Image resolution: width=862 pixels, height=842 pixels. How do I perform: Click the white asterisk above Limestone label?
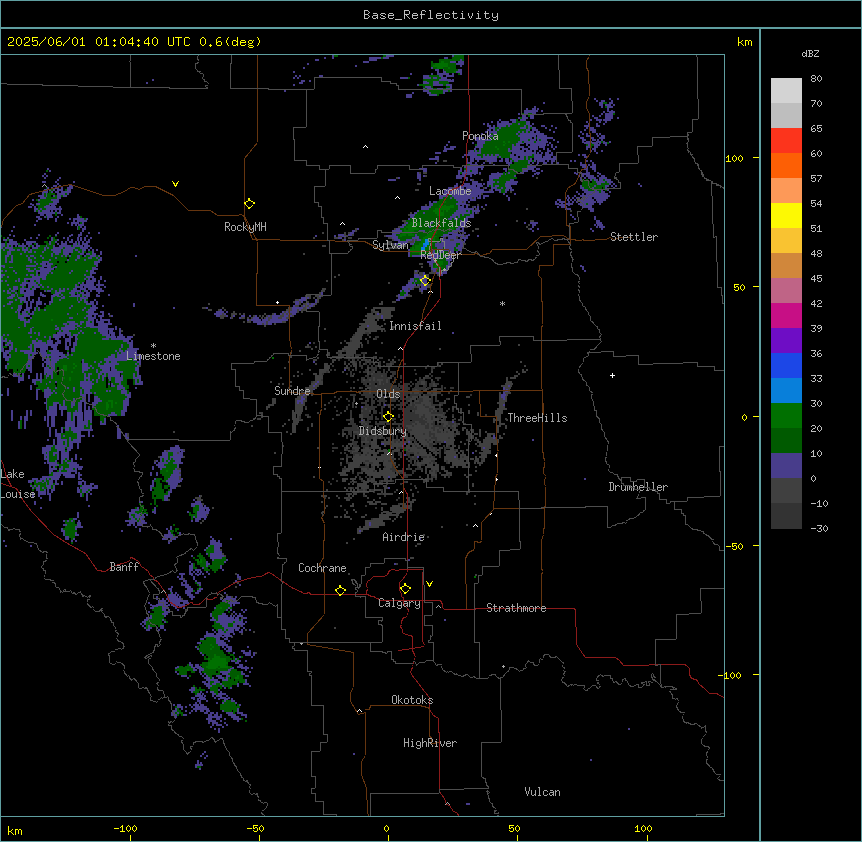(x=153, y=346)
